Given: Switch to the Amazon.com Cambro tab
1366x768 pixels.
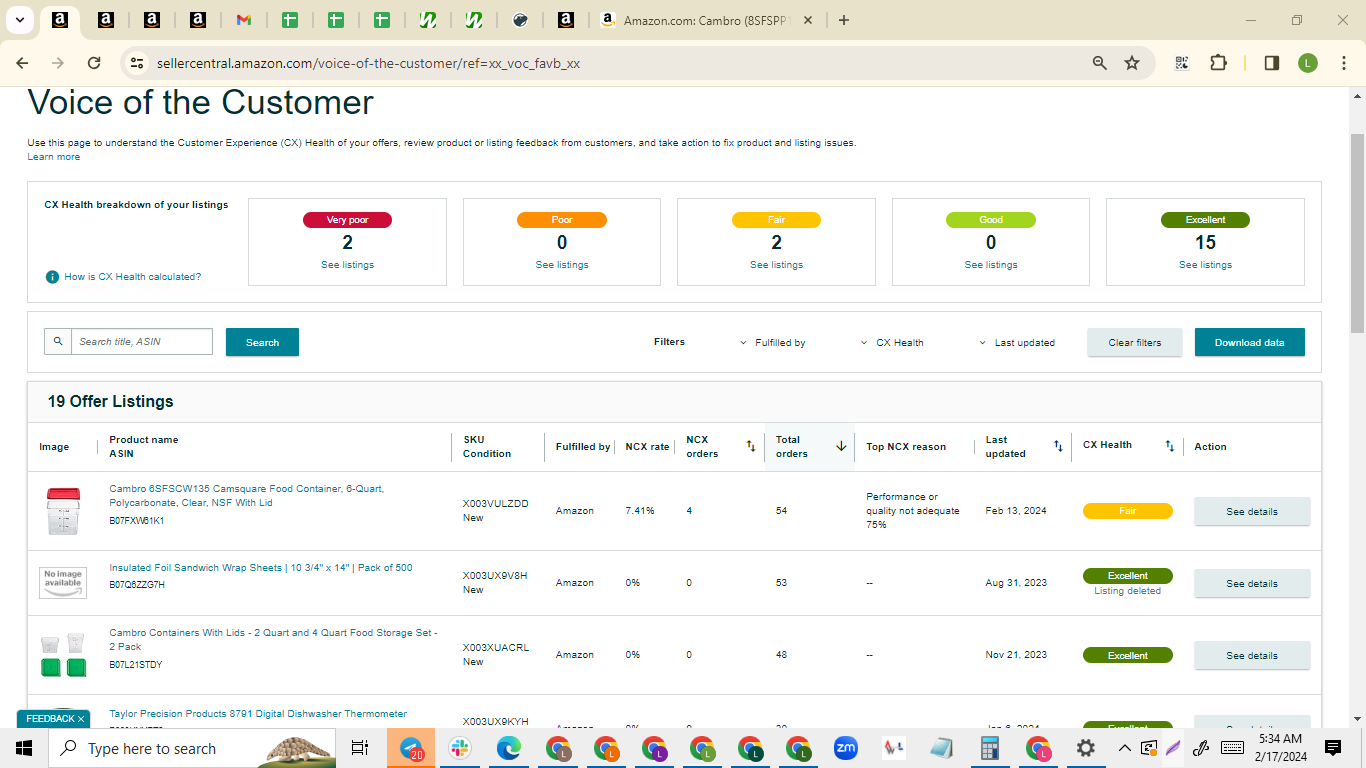Looking at the screenshot, I should 708,20.
